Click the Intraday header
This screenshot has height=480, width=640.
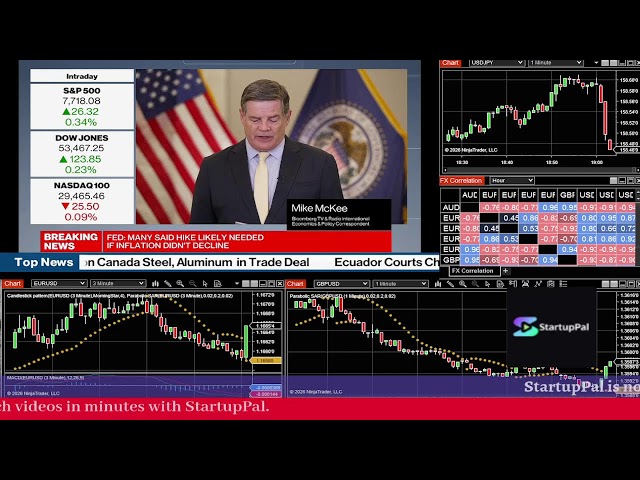click(82, 76)
